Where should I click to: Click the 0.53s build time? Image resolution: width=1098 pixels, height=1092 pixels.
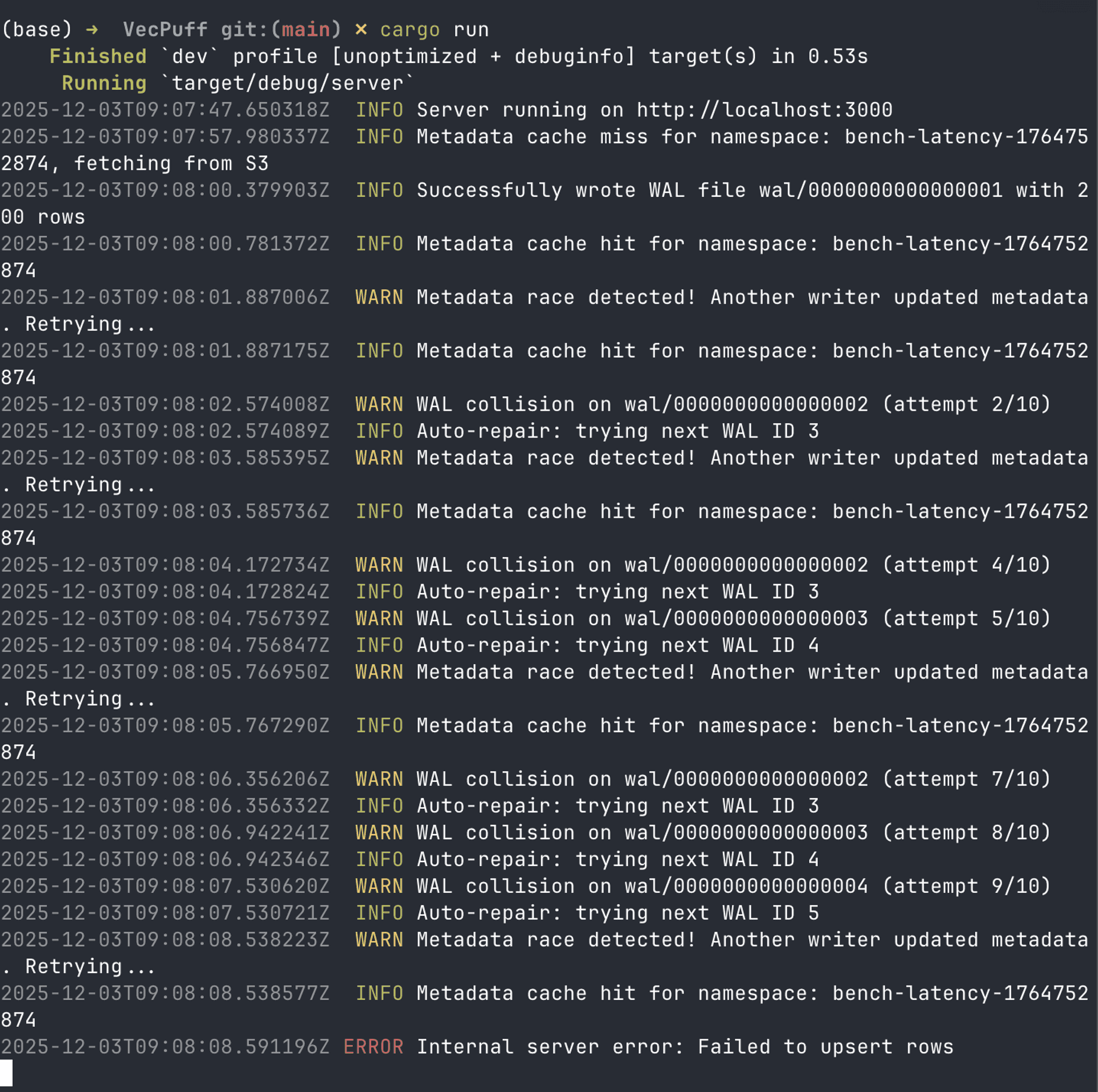[x=838, y=56]
